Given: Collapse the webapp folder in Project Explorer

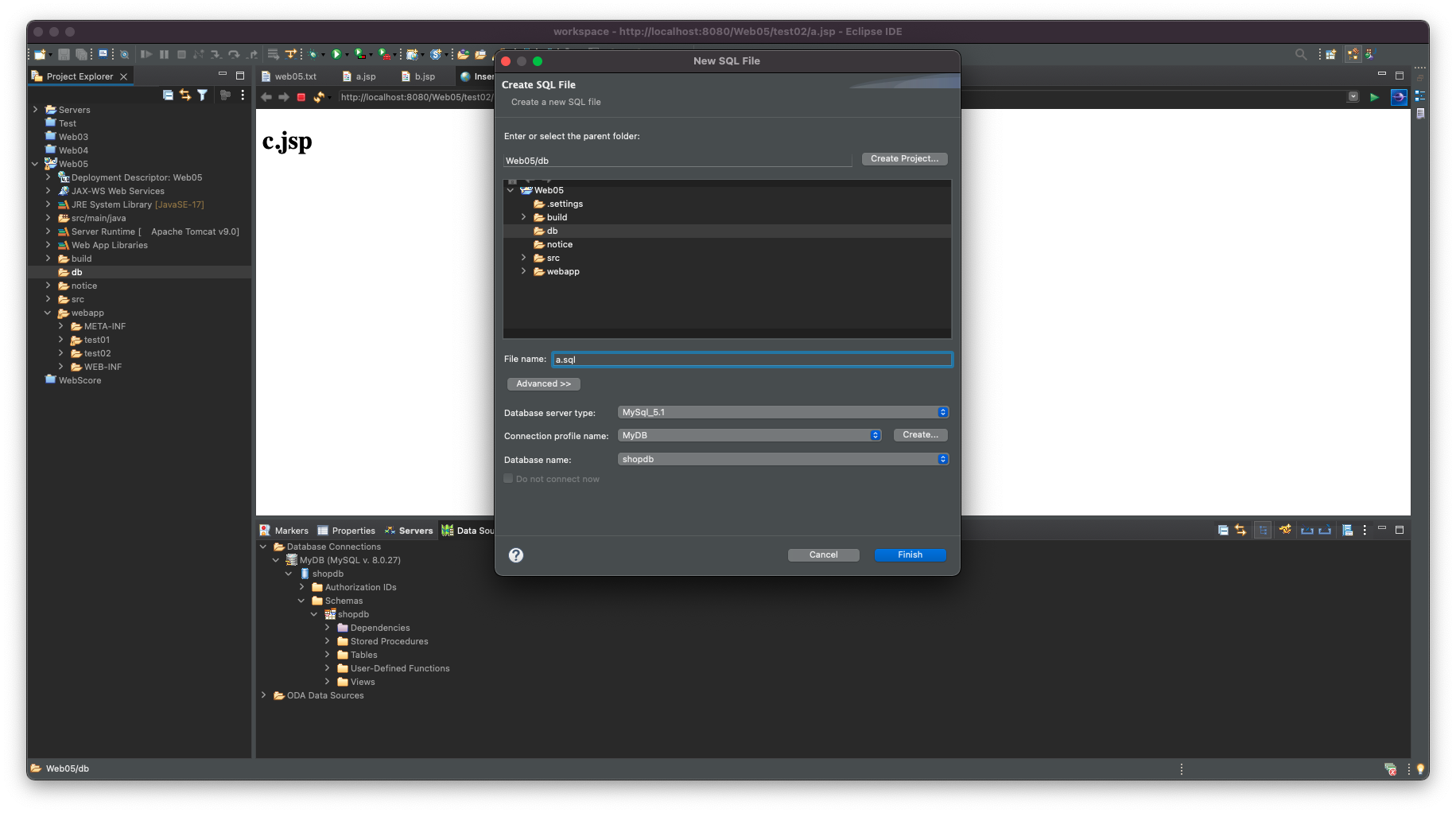Looking at the screenshot, I should pos(48,313).
